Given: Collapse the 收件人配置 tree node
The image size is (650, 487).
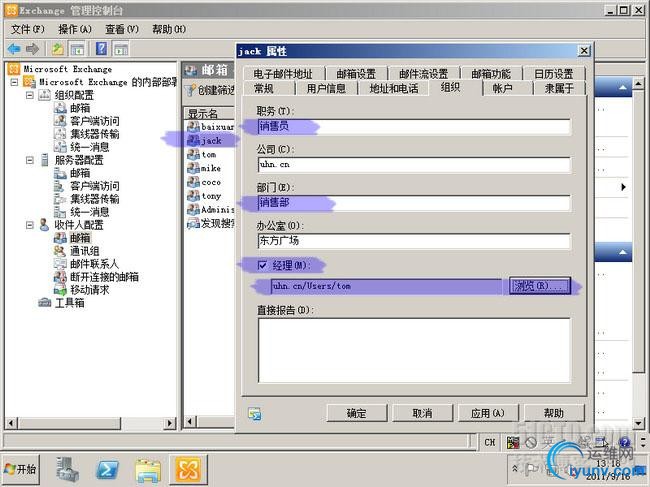Looking at the screenshot, I should [x=30, y=225].
